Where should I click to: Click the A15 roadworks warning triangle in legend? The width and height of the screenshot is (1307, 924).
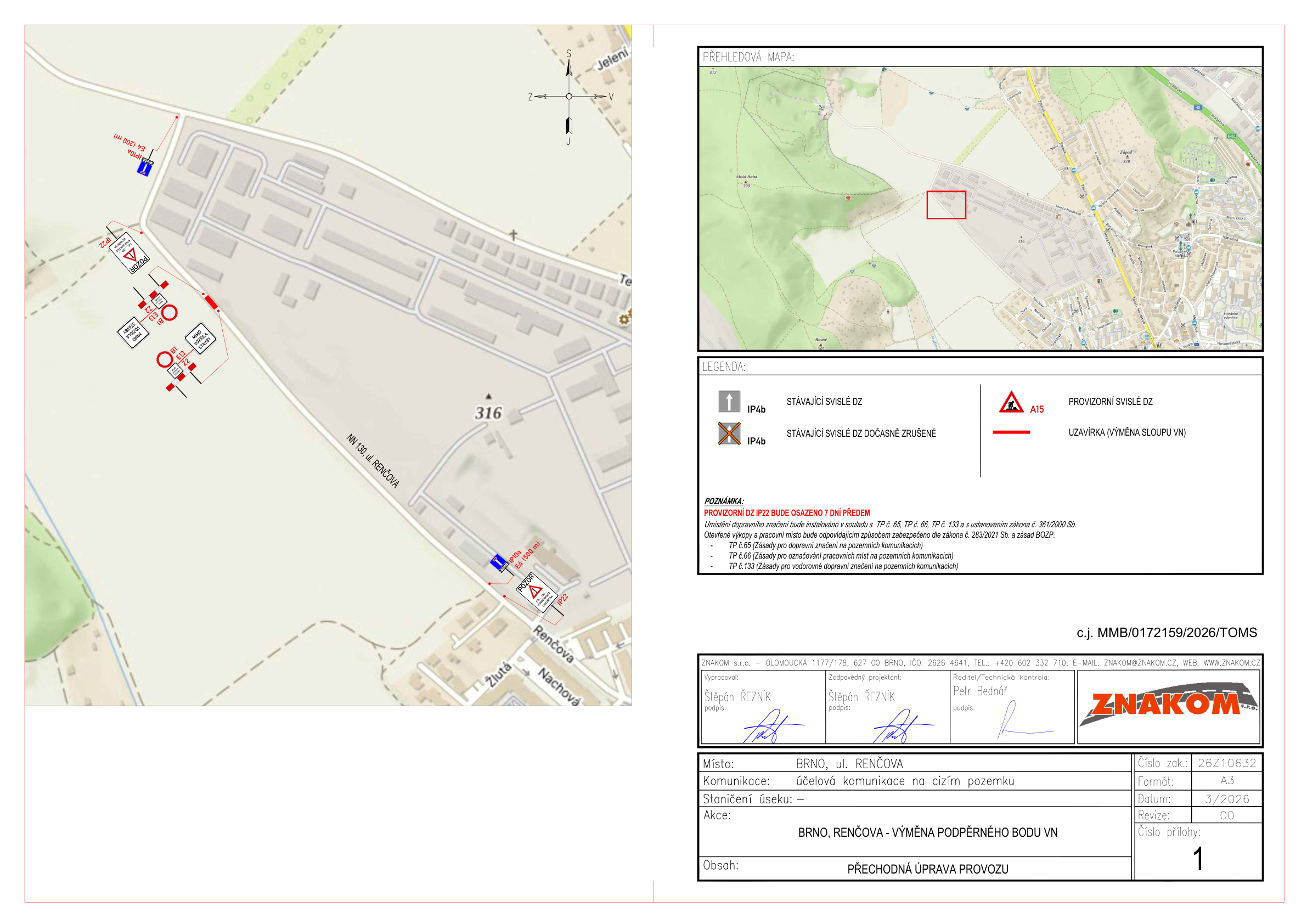tap(1011, 402)
